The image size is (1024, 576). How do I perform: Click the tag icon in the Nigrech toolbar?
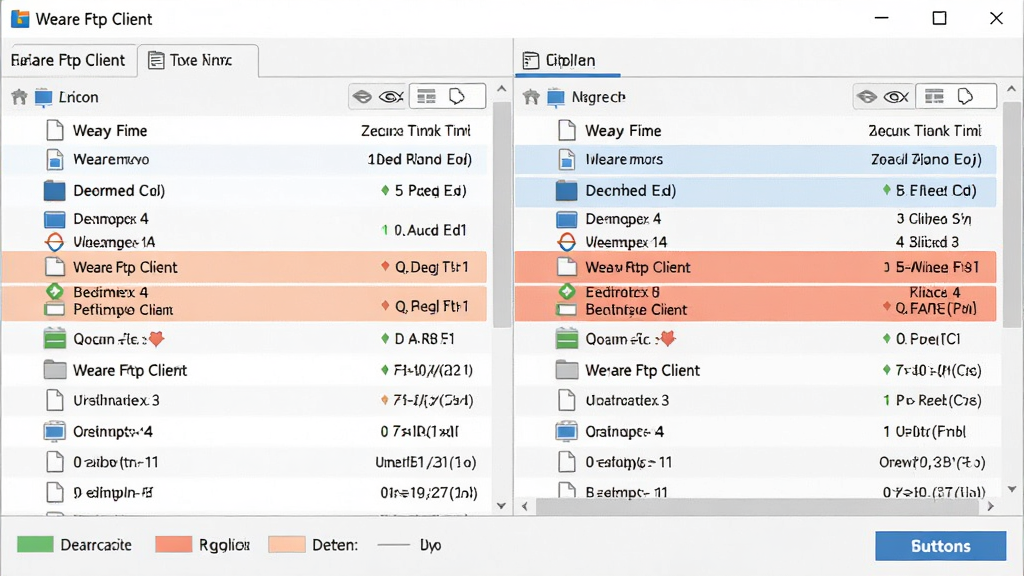(x=965, y=97)
